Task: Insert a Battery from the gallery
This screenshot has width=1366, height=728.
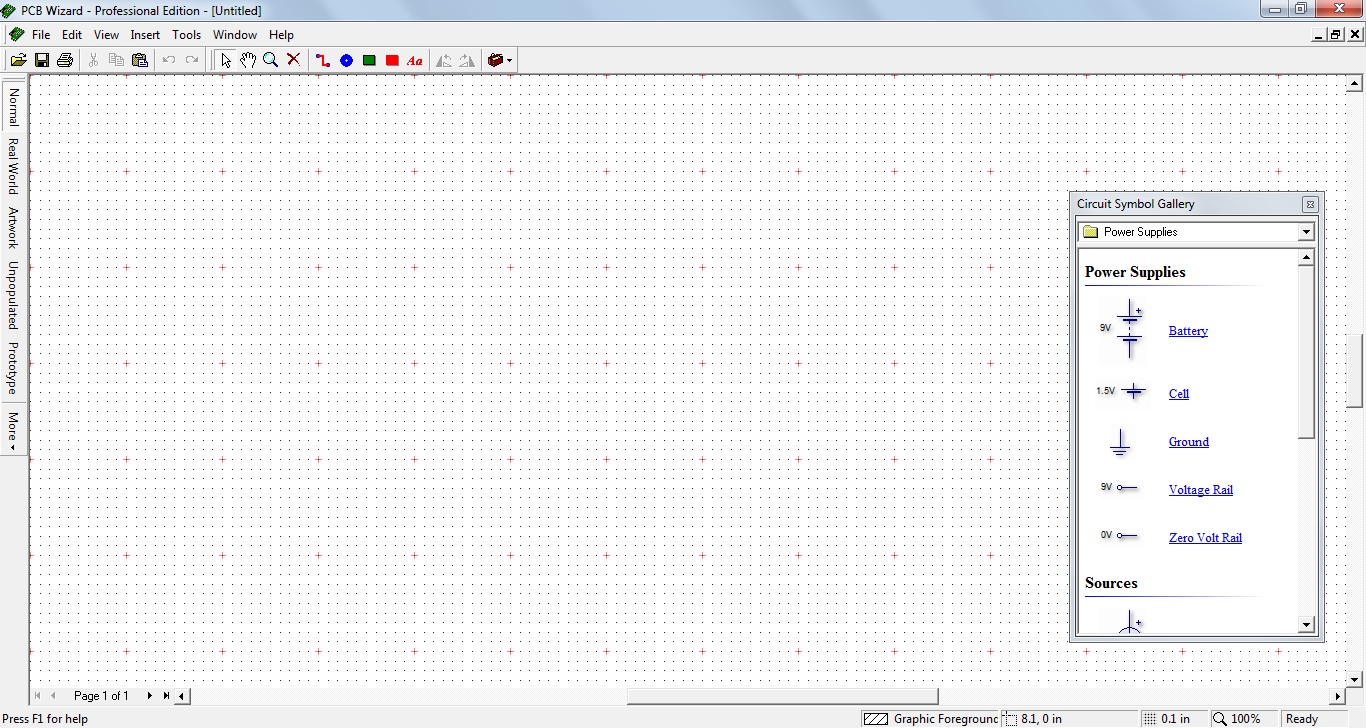Action: 1188,331
